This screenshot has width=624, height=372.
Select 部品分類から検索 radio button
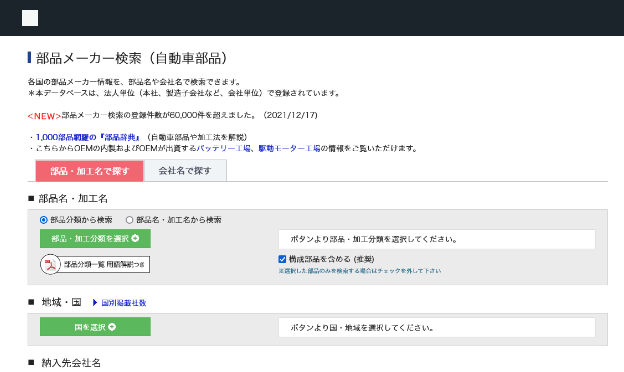click(x=44, y=220)
